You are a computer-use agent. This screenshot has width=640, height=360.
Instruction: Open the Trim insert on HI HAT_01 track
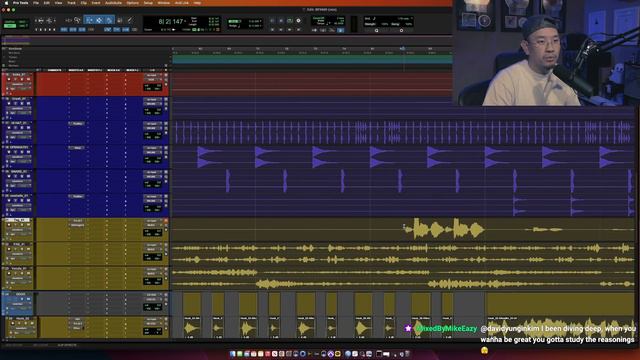[76, 124]
